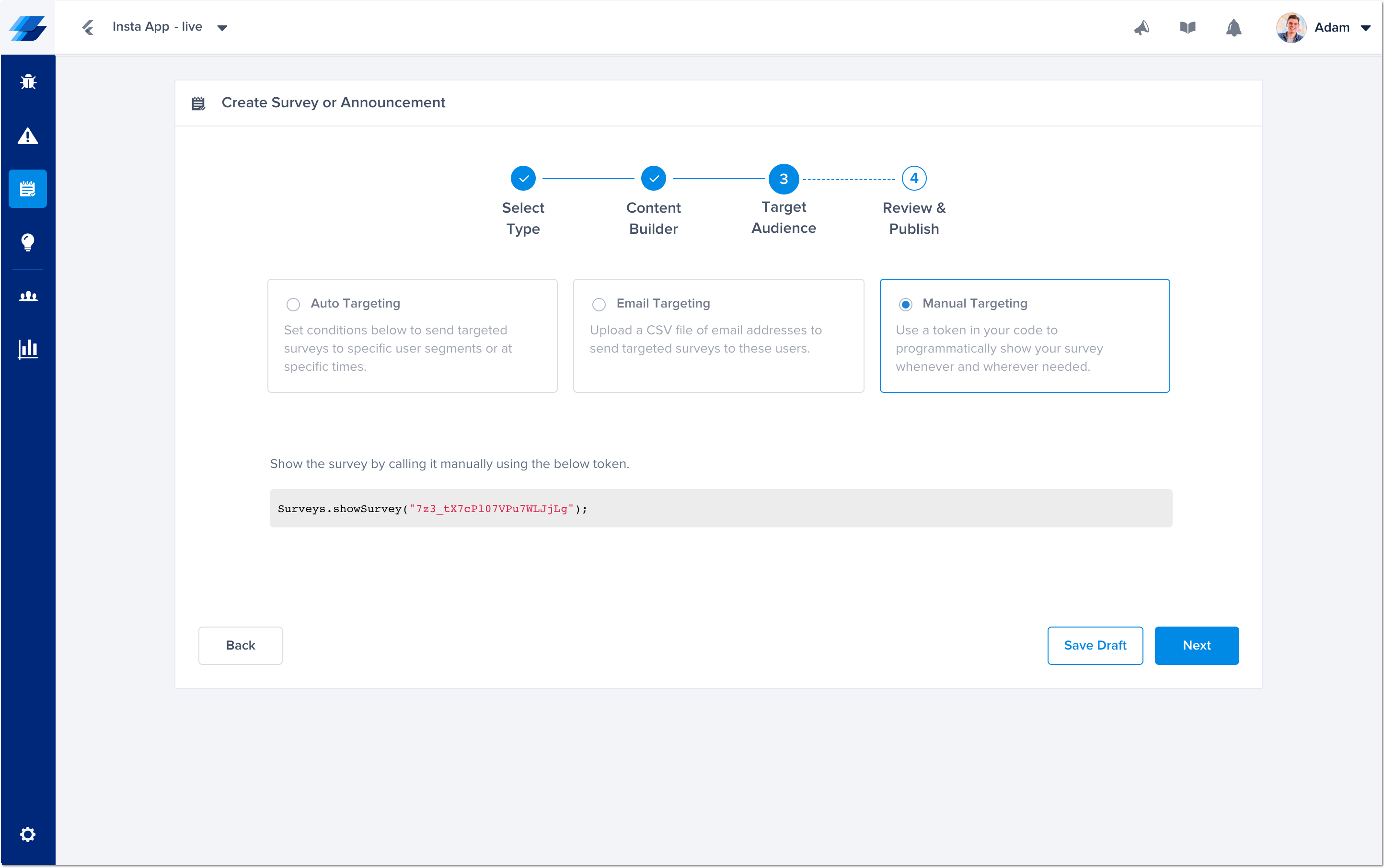Click the showSurvey token code box
Screen dimensions: 1384x868
coord(721,508)
